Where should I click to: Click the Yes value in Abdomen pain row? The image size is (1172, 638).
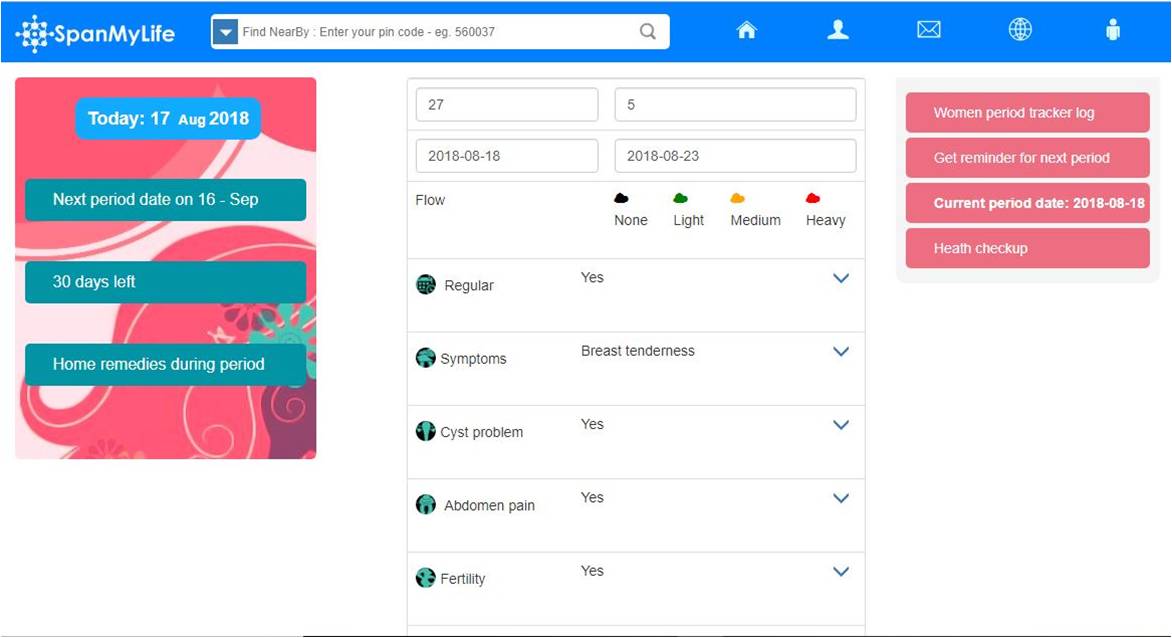coord(592,497)
